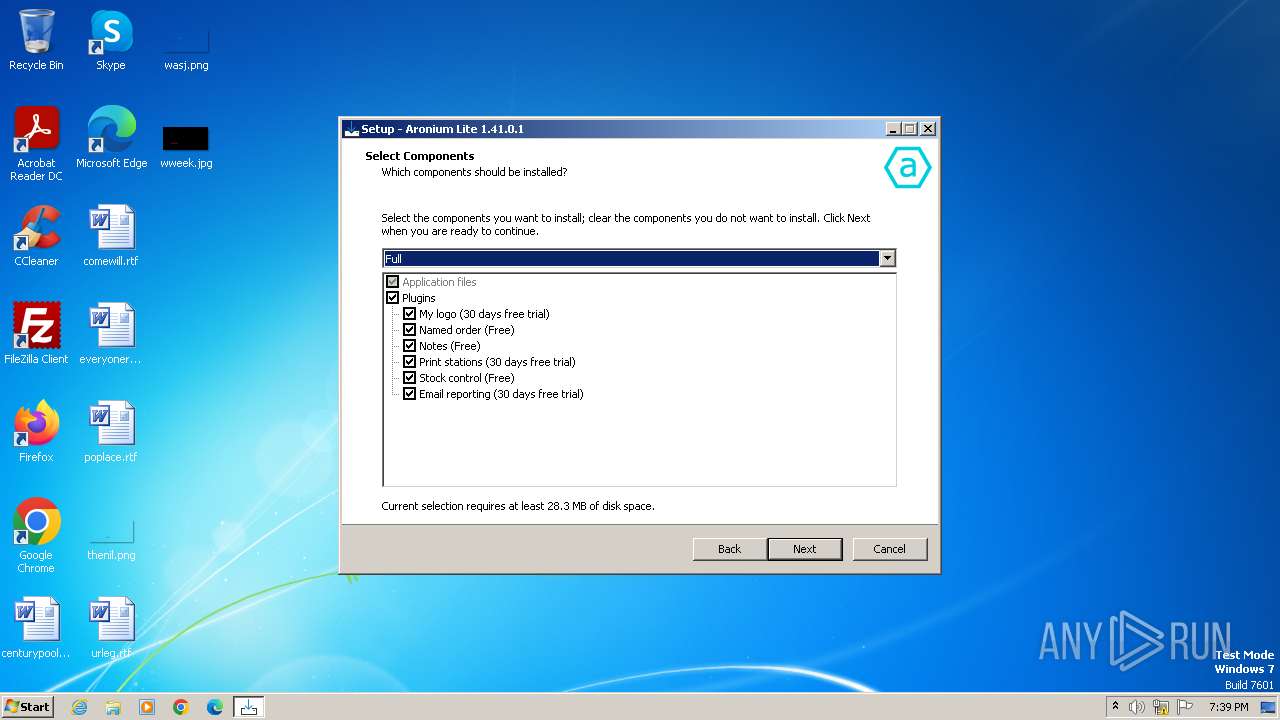The width and height of the screenshot is (1280, 720).
Task: Select the 'Stock control (Free)' label
Action: 467,378
